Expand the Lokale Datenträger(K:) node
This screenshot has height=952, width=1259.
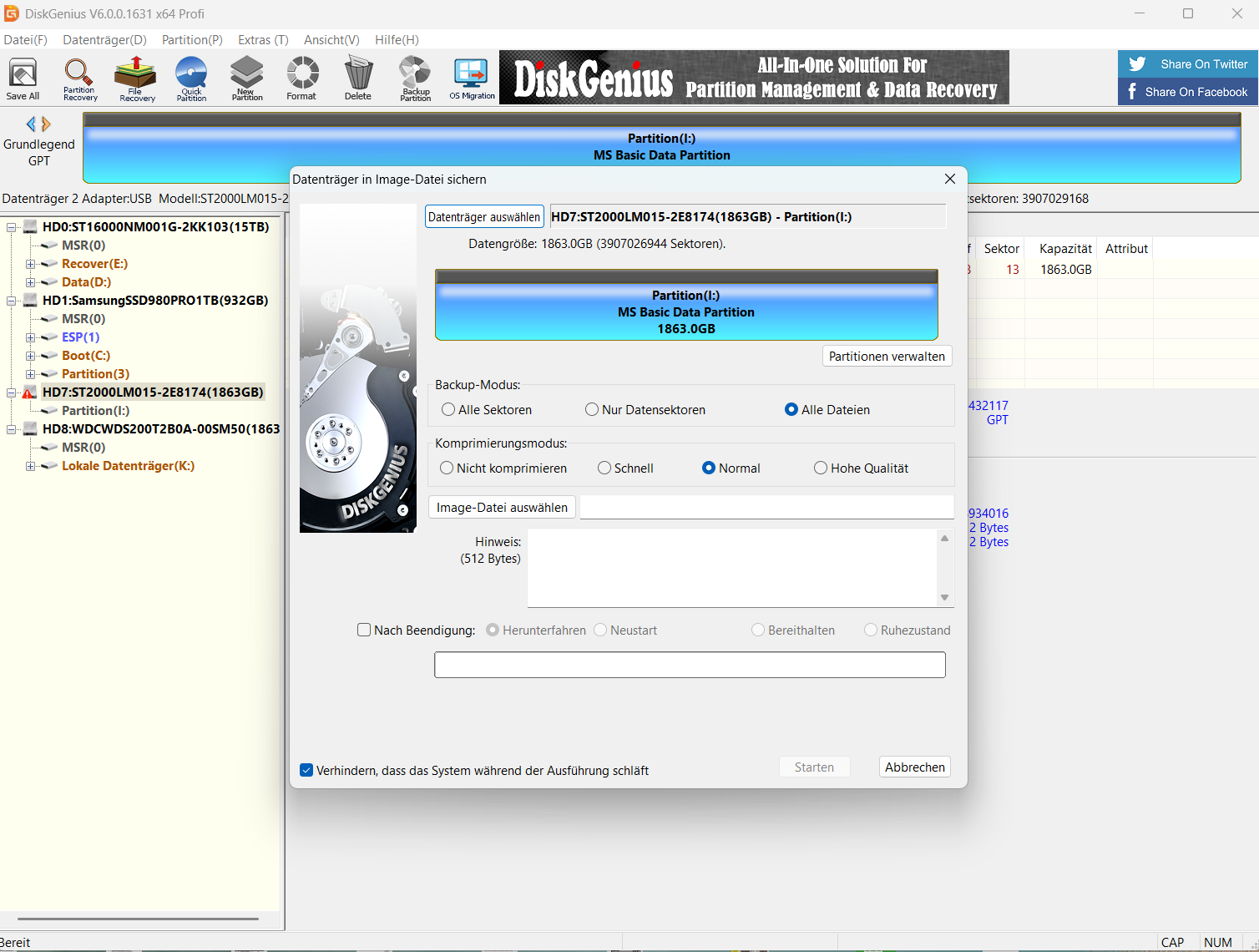pyautogui.click(x=30, y=466)
